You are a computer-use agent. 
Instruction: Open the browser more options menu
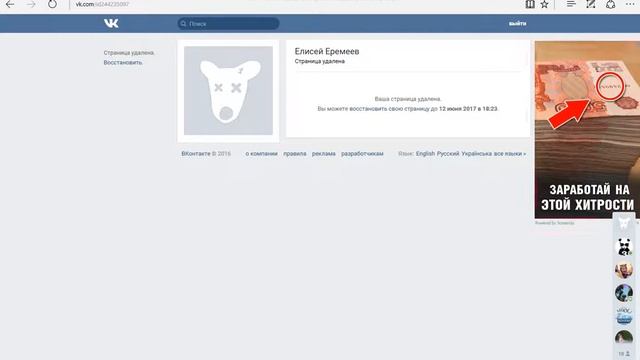coord(630,4)
